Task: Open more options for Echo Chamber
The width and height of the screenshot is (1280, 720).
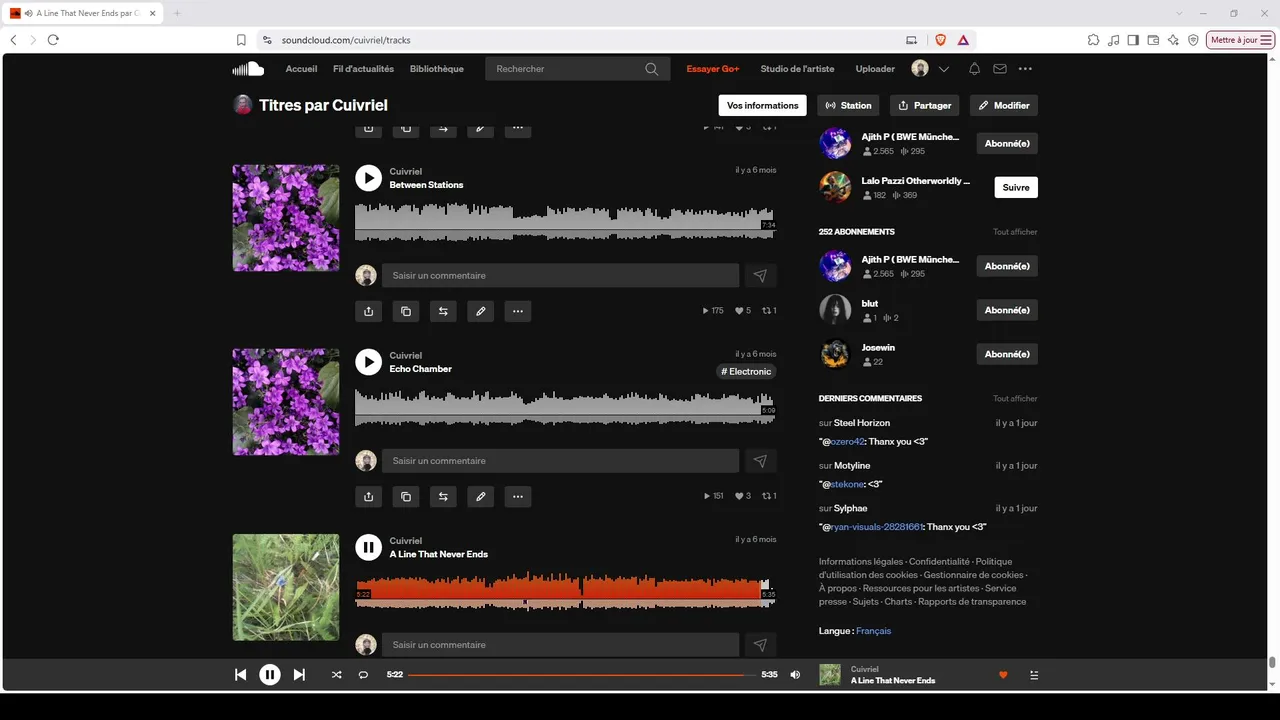Action: pyautogui.click(x=518, y=496)
